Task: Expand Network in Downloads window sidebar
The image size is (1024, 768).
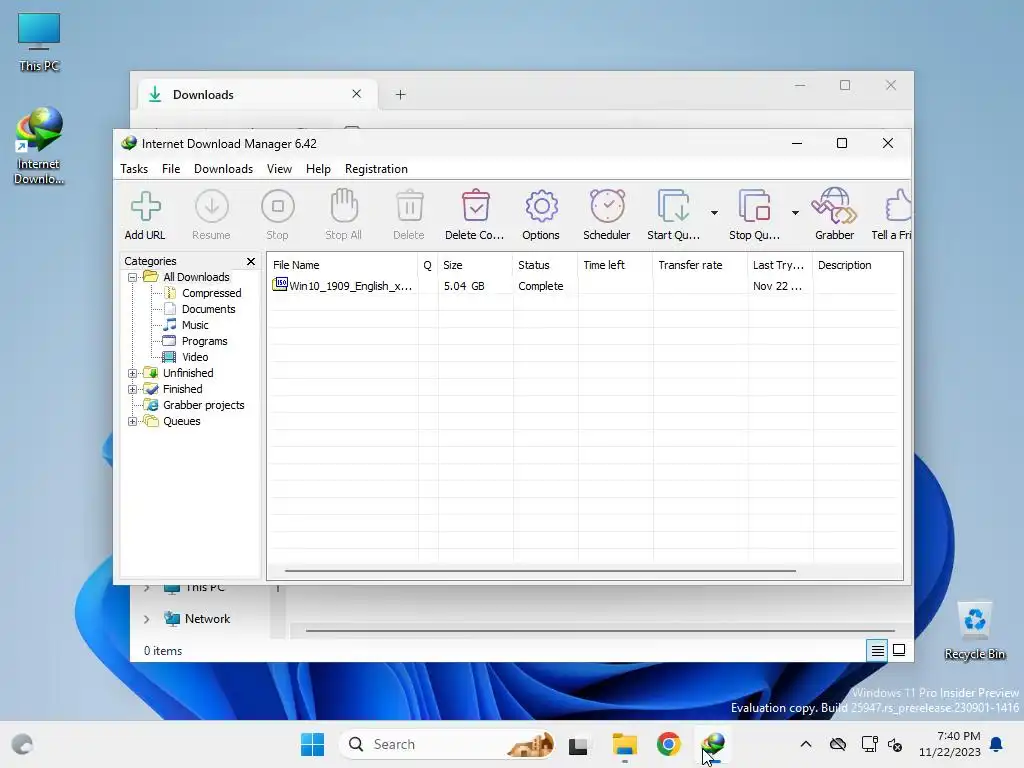Action: pos(146,619)
